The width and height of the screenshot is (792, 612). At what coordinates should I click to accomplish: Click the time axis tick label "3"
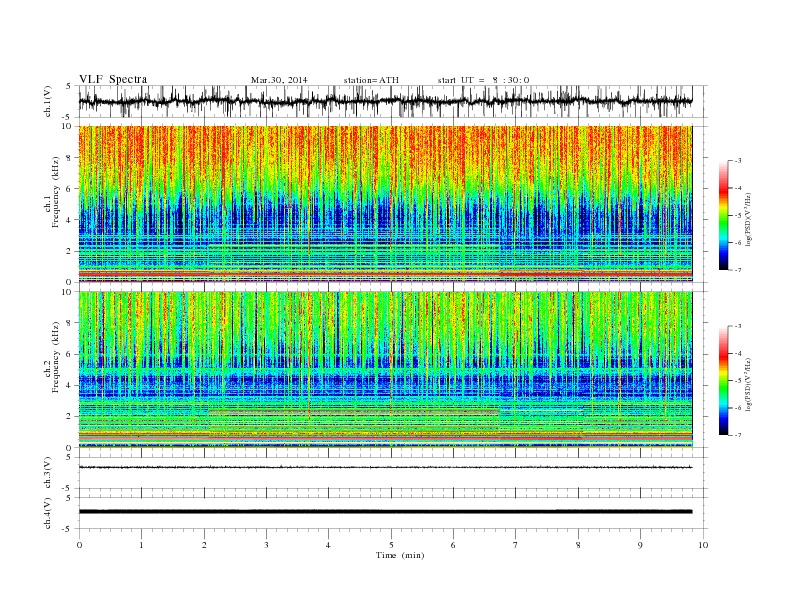[266, 545]
